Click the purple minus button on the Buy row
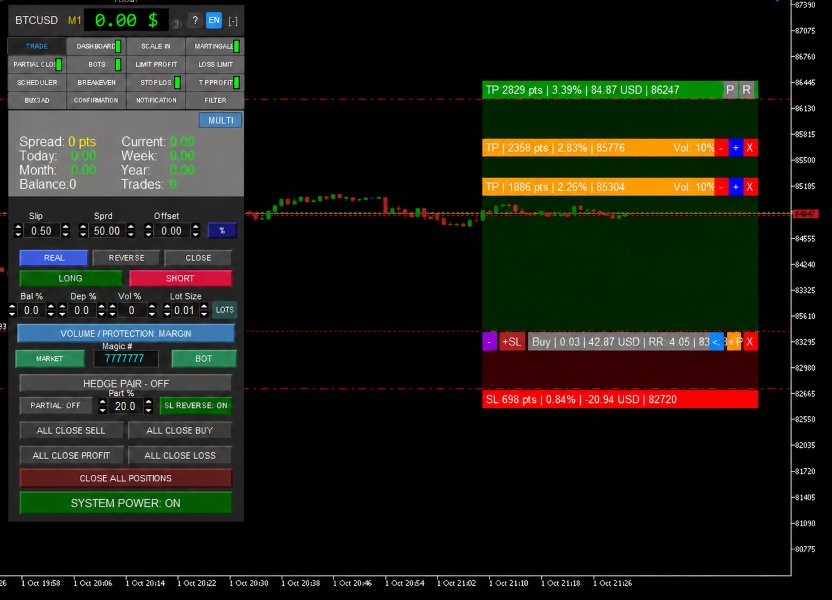This screenshot has width=832, height=600. [489, 342]
